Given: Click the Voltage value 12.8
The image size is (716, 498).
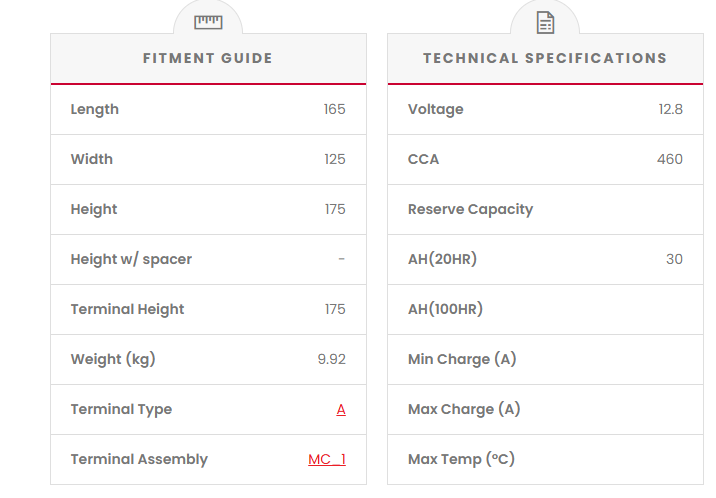Looking at the screenshot, I should 670,109.
